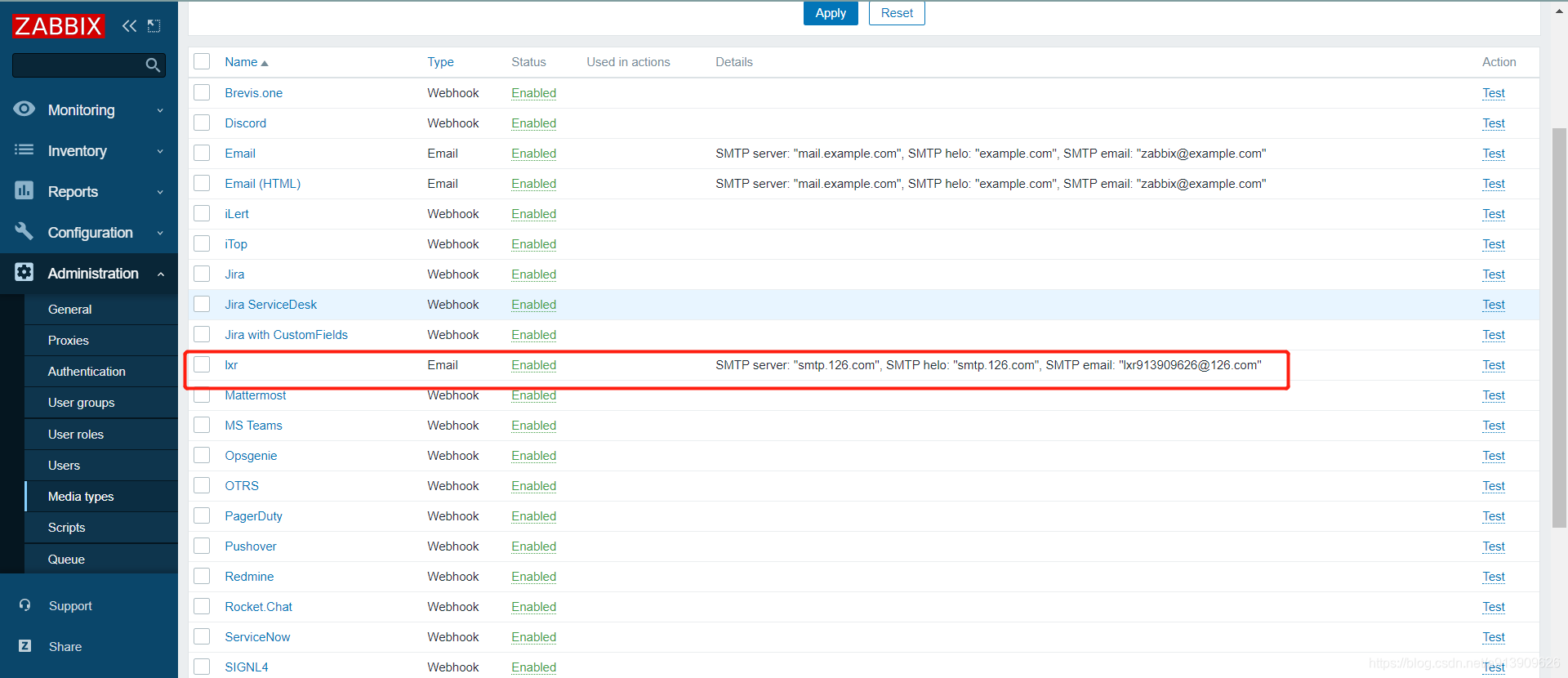Select the Media types submenu item
Screen dimensions: 1568x678
coord(101,496)
